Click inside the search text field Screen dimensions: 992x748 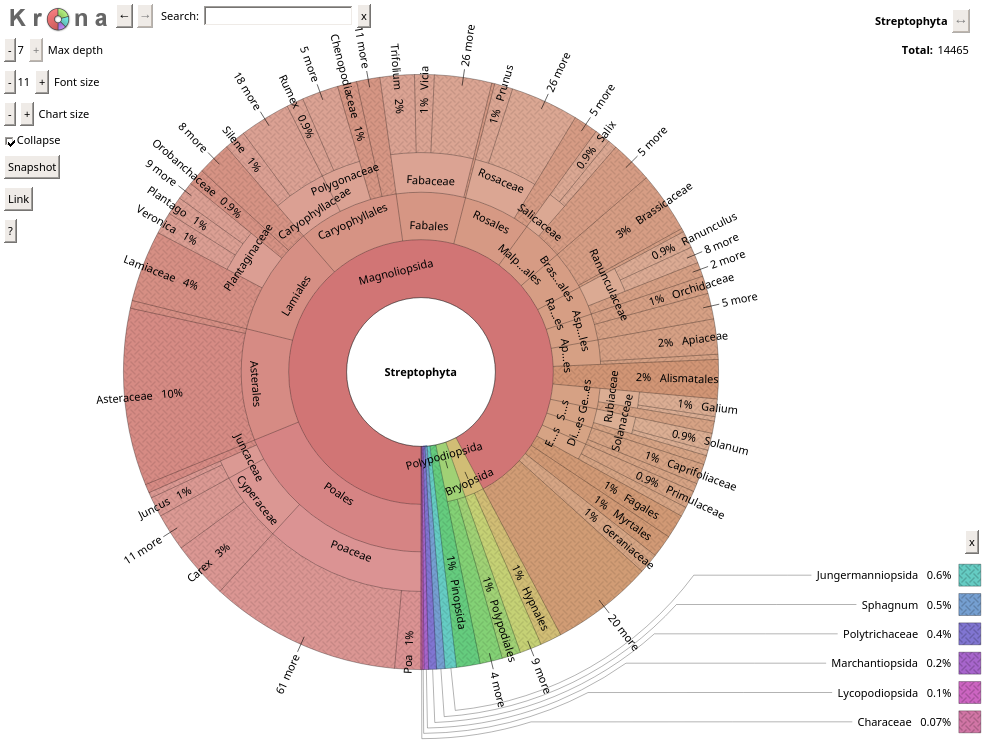point(278,17)
